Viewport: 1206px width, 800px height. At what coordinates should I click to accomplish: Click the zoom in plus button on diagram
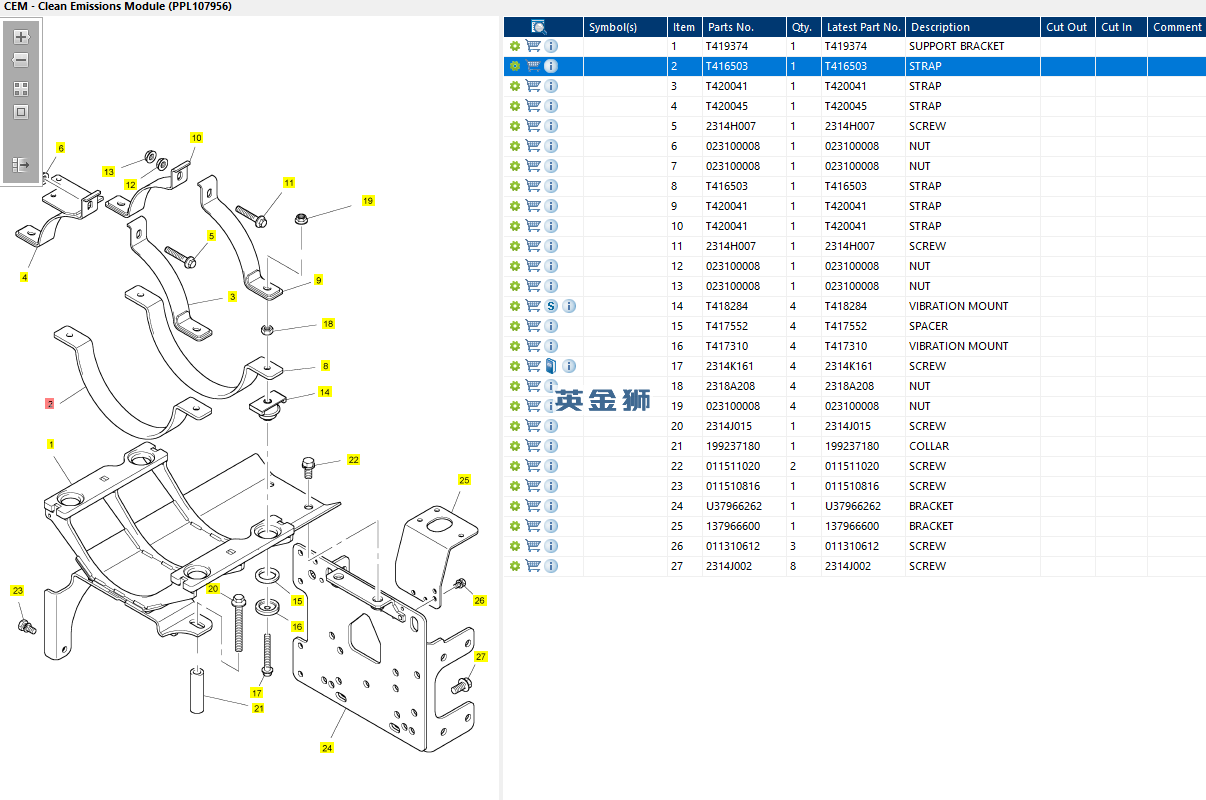point(21,37)
